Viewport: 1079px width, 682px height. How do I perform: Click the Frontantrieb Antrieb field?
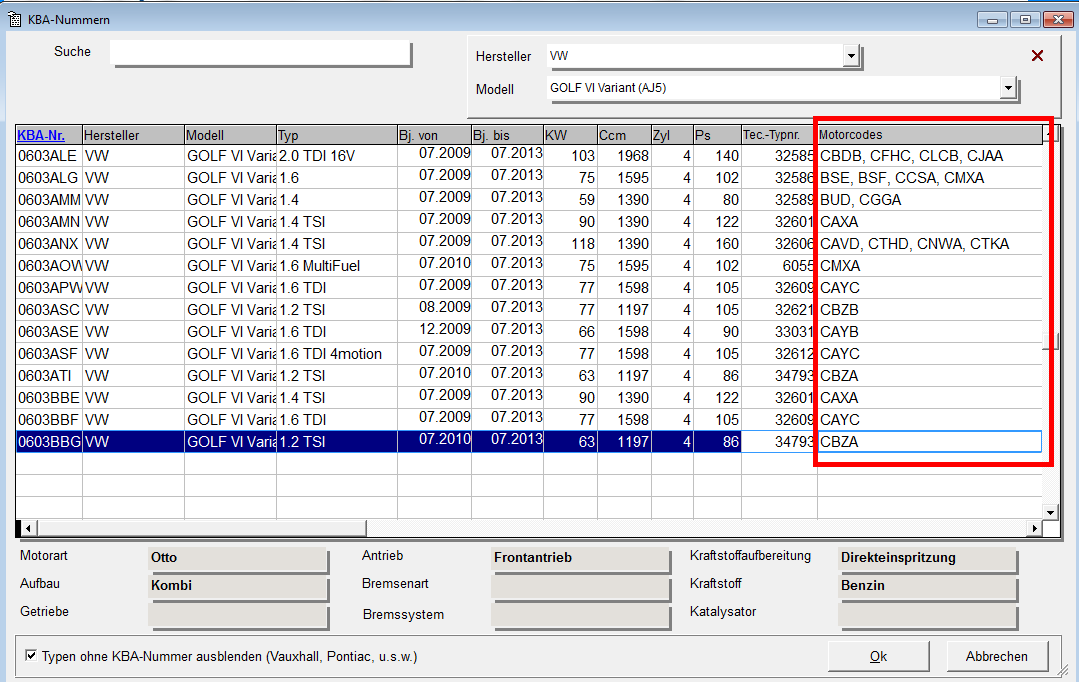(x=580, y=558)
